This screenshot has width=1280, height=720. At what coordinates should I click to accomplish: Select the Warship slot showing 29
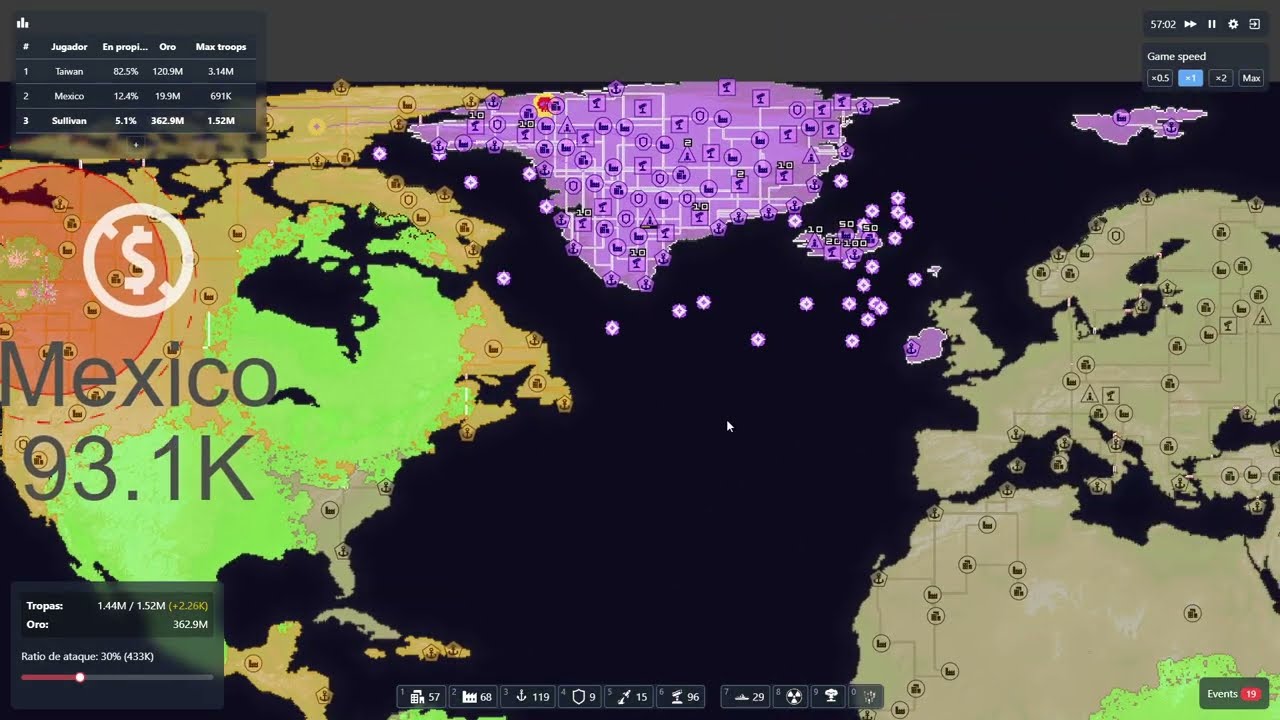coord(745,696)
